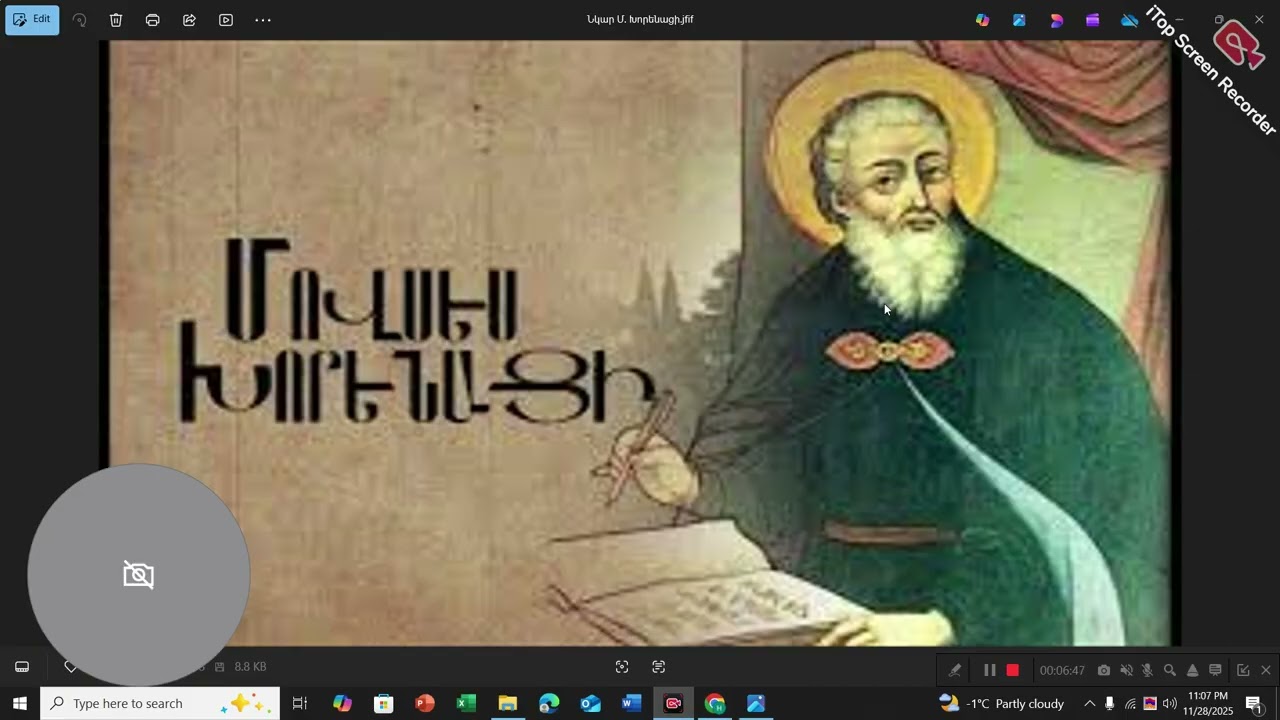Take a screenshot with recorder camera icon
This screenshot has width=1280, height=720.
1104,670
